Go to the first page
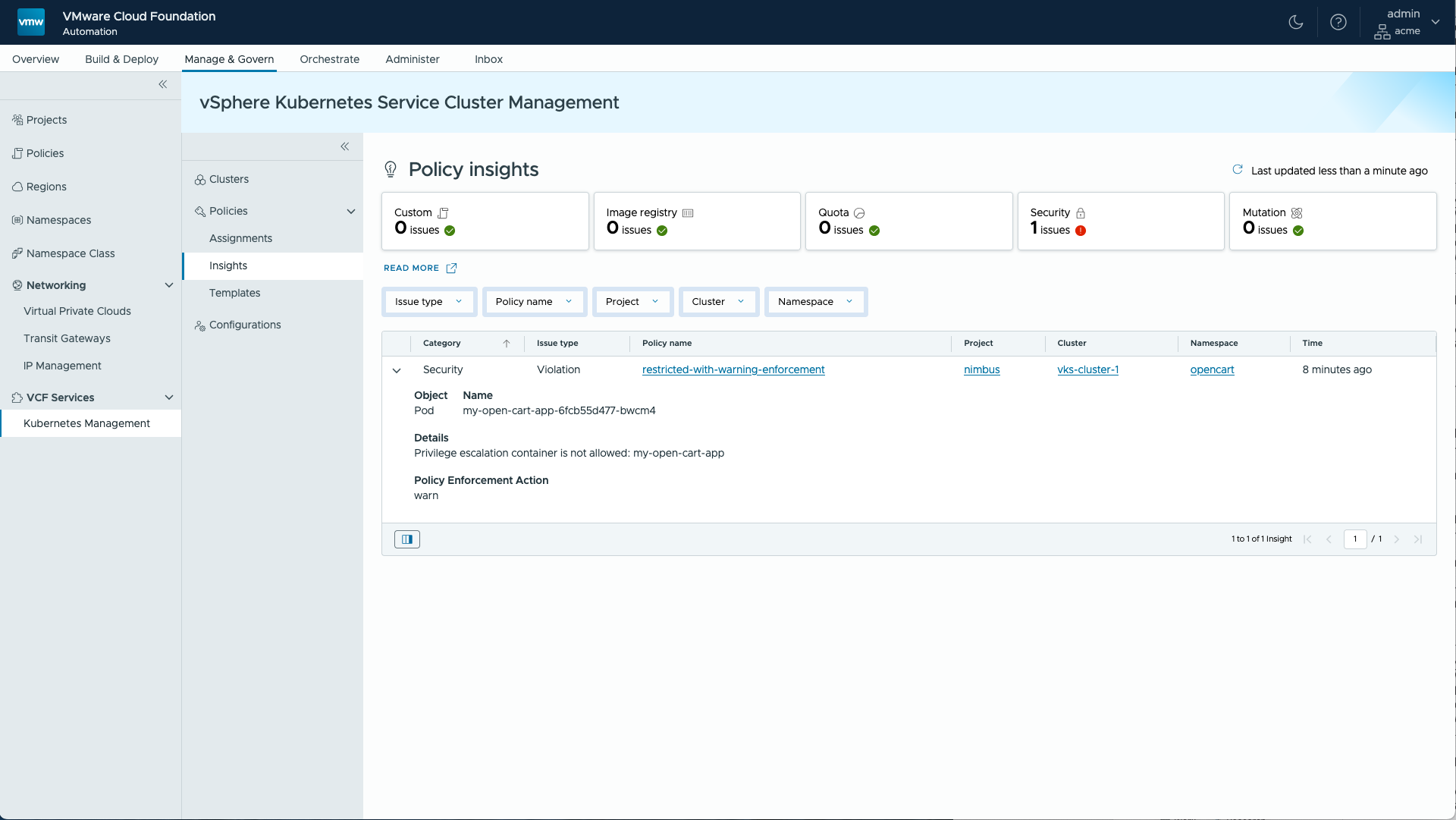Viewport: 1456px width, 820px height. 1307,539
